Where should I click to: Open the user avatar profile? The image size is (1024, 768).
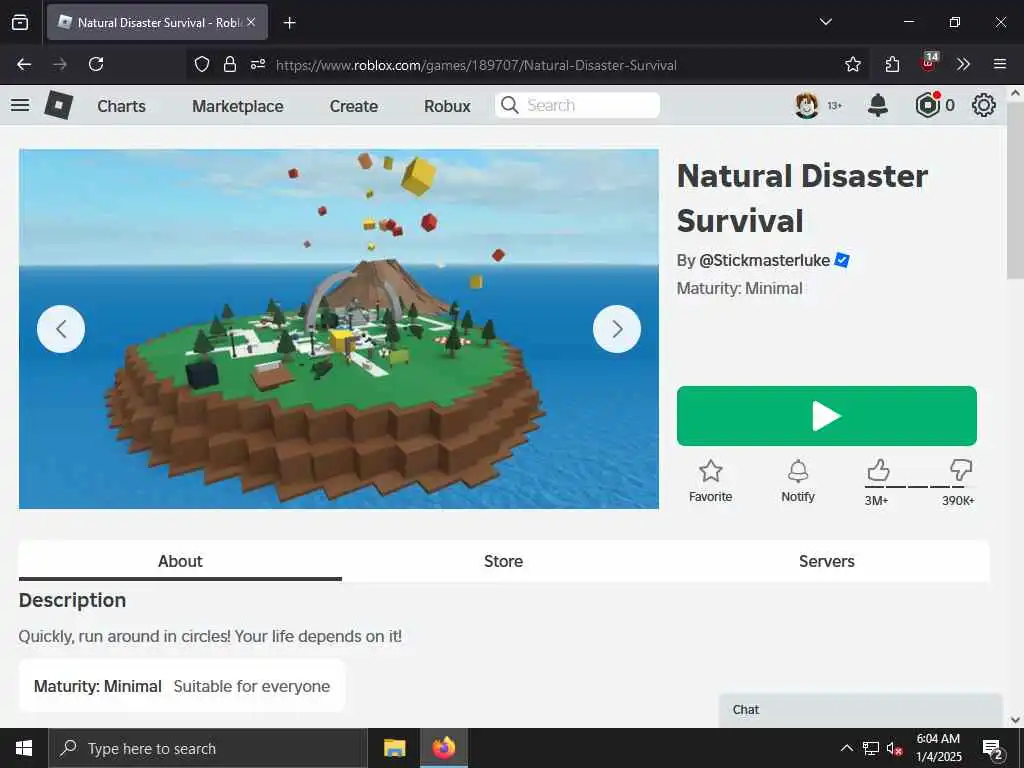coord(807,105)
